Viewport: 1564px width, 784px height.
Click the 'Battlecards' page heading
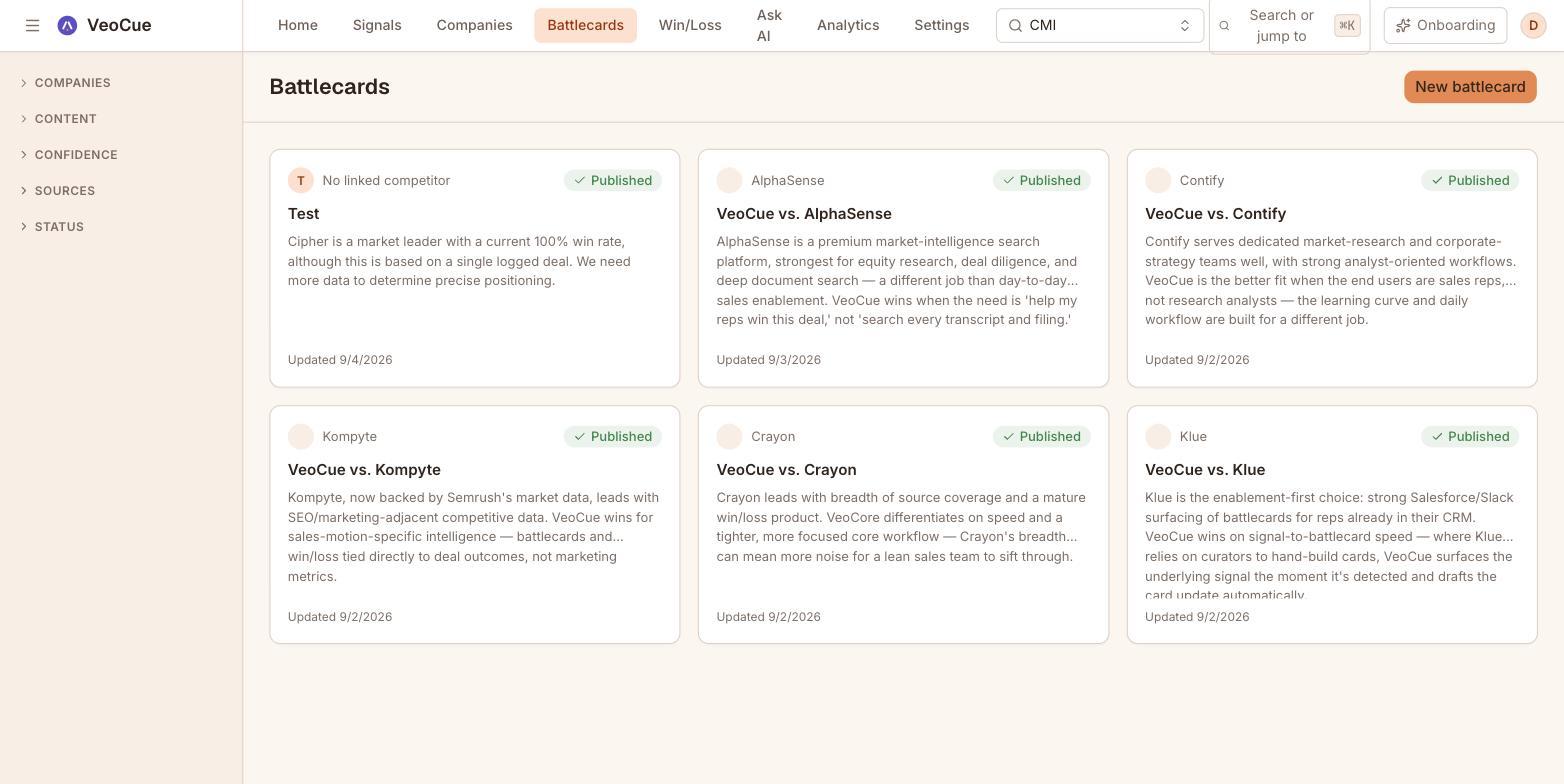click(x=330, y=87)
